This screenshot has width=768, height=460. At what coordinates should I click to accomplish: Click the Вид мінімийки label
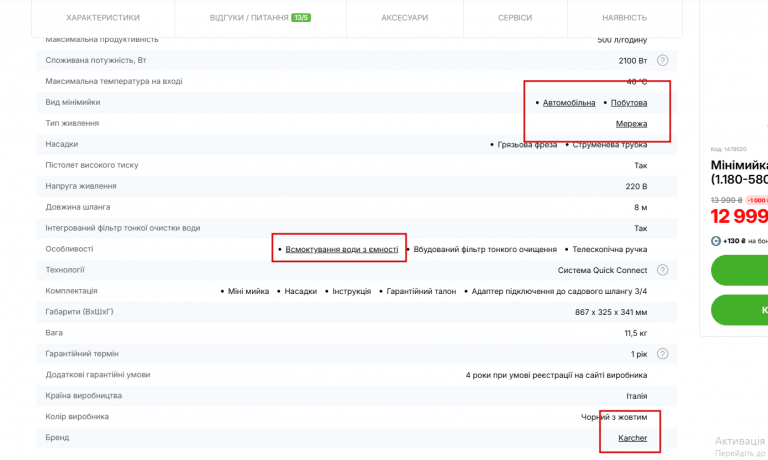click(x=72, y=102)
